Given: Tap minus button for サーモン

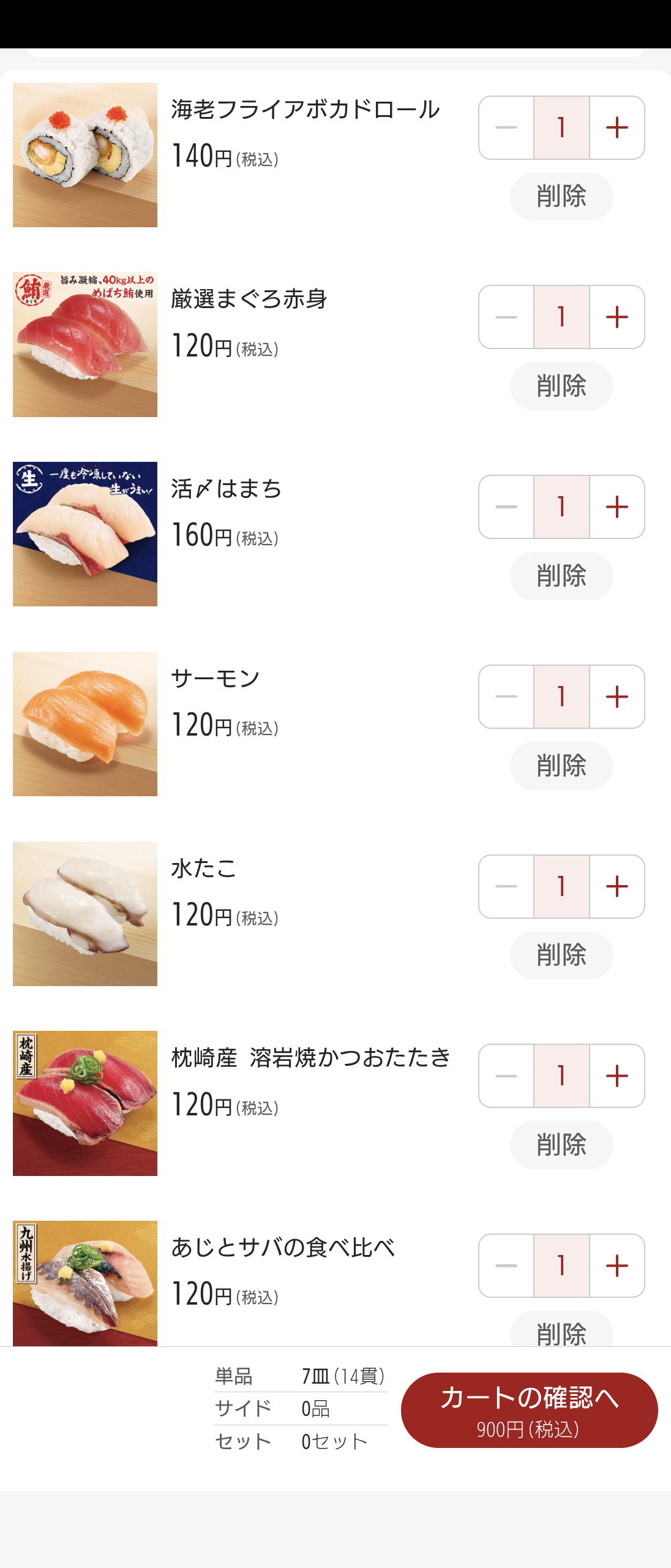Looking at the screenshot, I should point(506,697).
